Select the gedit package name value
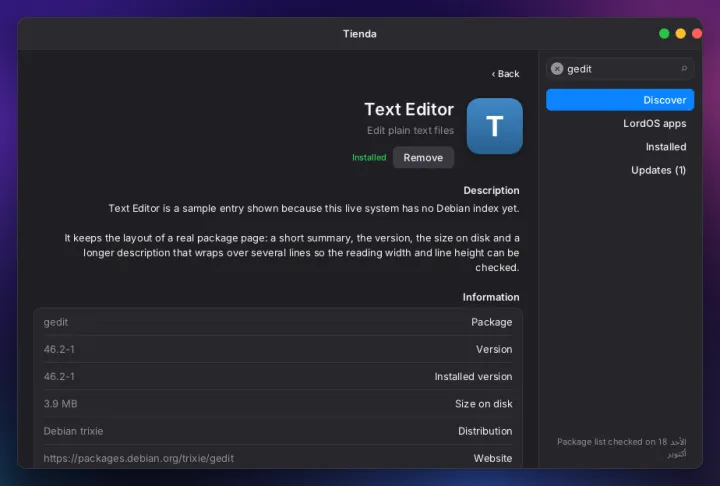 56,322
